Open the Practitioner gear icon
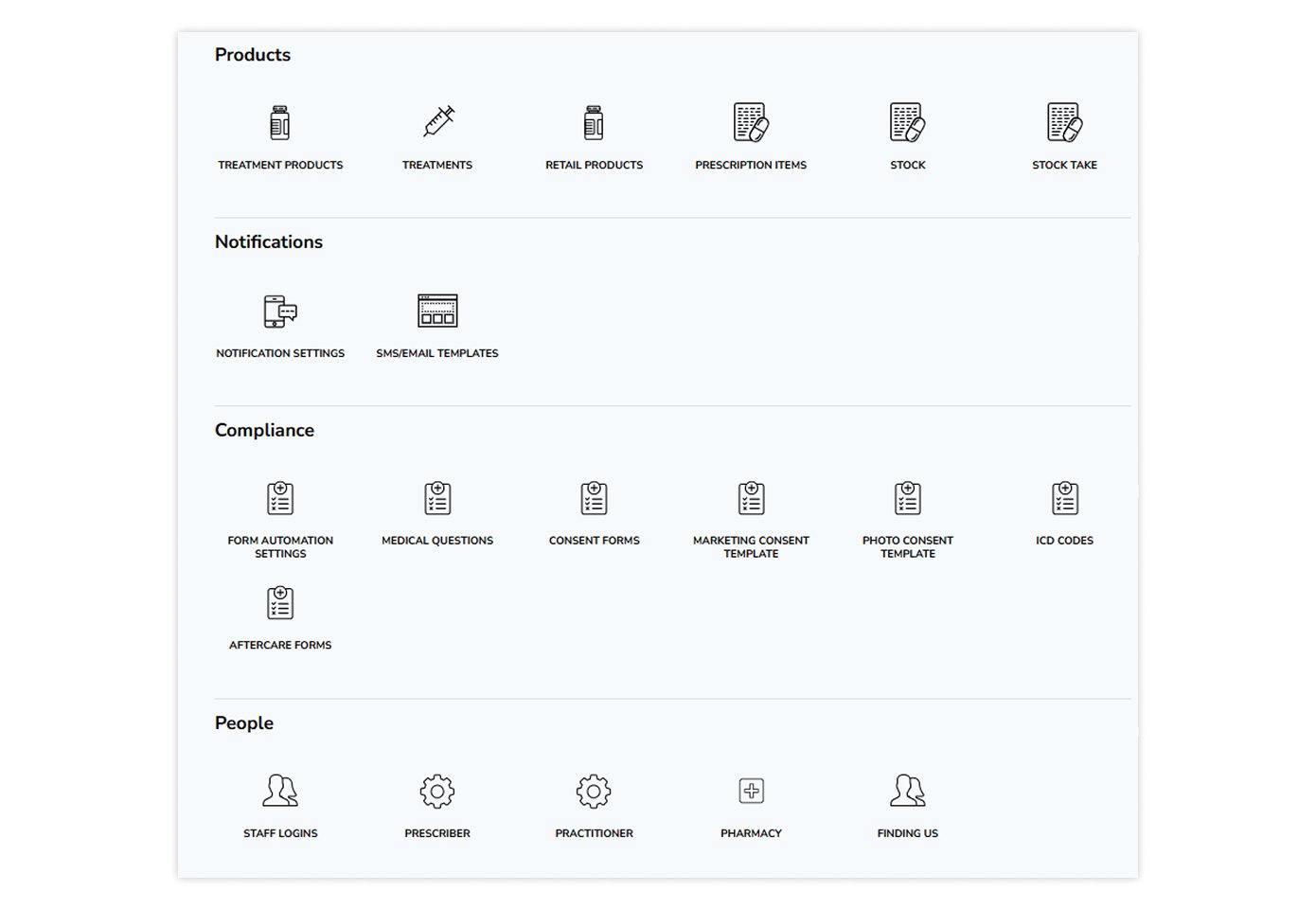 (x=594, y=791)
